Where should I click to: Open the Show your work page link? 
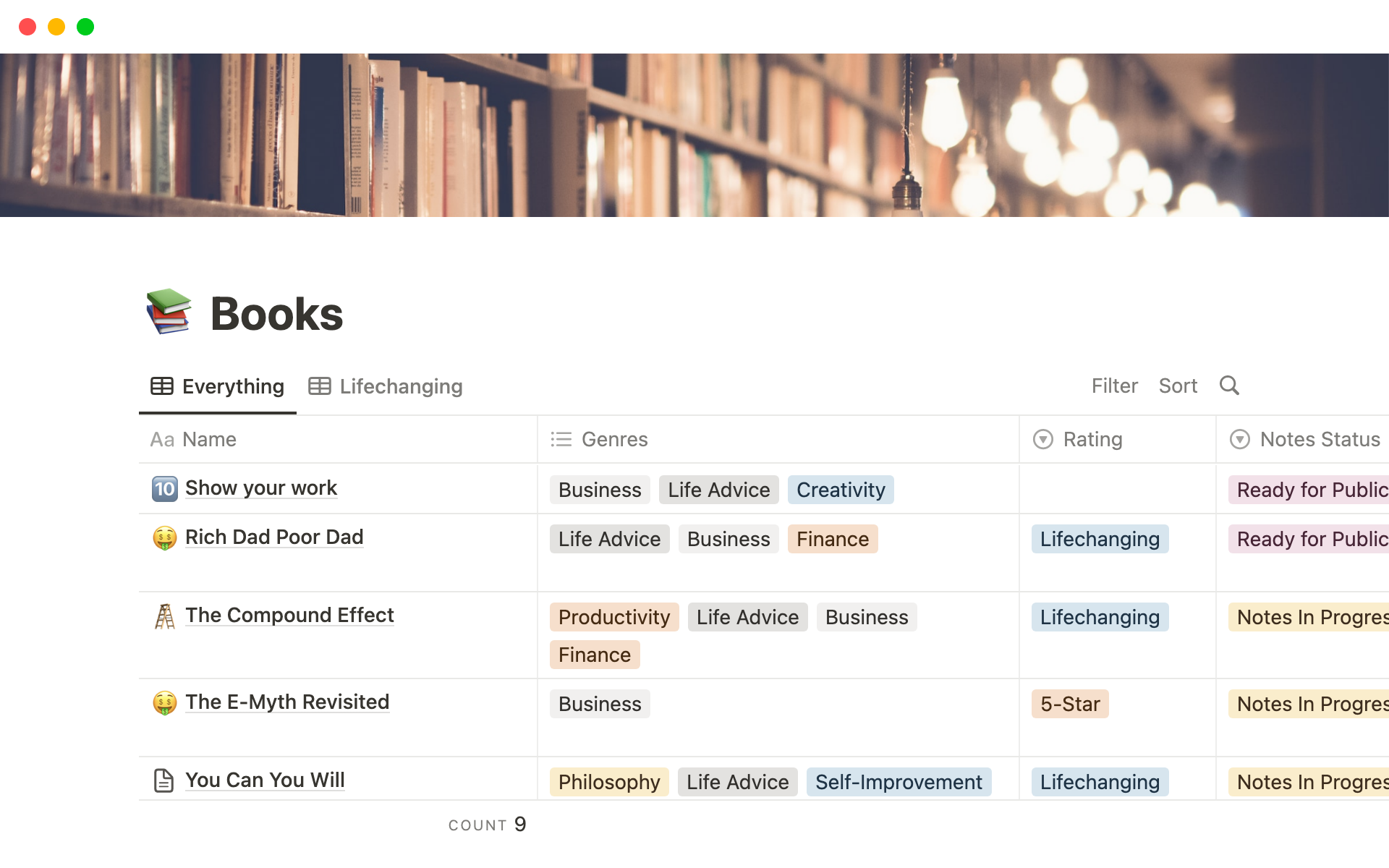pyautogui.click(x=261, y=488)
